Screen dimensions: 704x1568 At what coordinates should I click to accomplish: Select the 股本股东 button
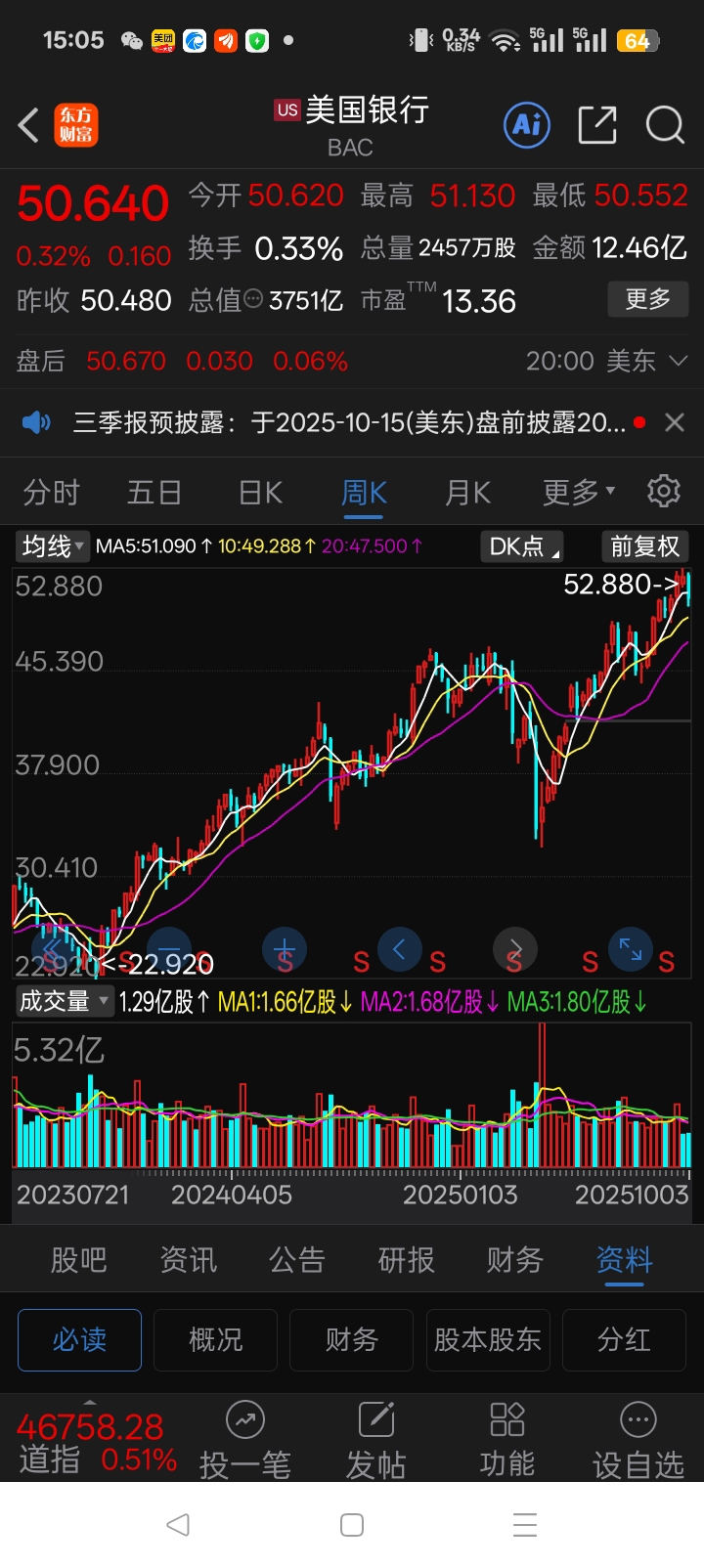[488, 1340]
